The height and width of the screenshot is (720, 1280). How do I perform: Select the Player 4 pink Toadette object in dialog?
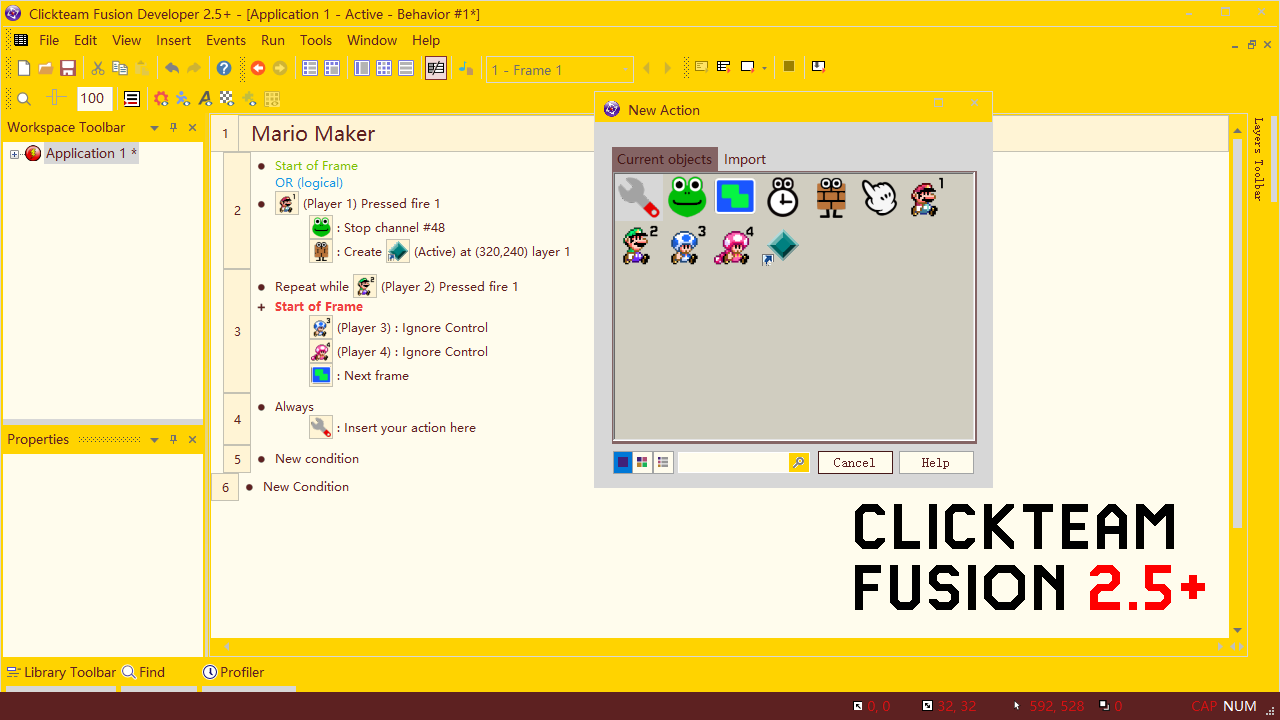click(735, 245)
